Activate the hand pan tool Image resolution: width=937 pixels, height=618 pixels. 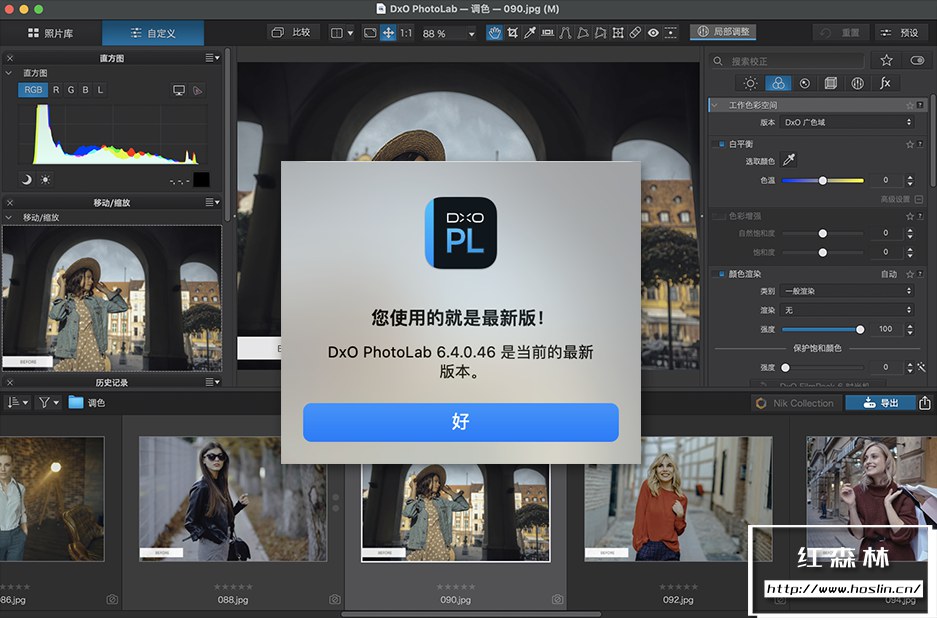tap(494, 33)
